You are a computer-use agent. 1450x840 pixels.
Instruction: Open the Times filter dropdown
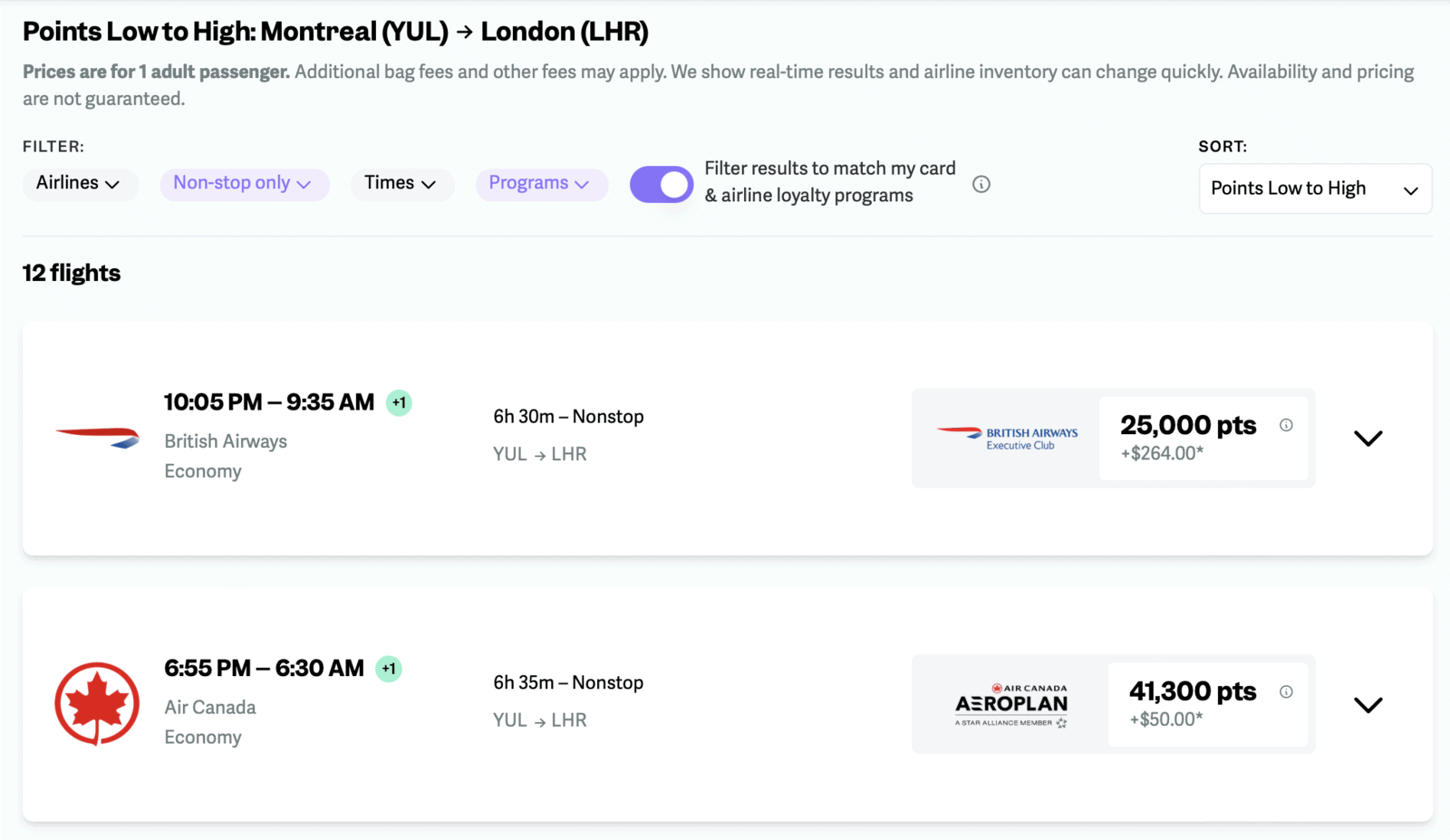tap(401, 184)
